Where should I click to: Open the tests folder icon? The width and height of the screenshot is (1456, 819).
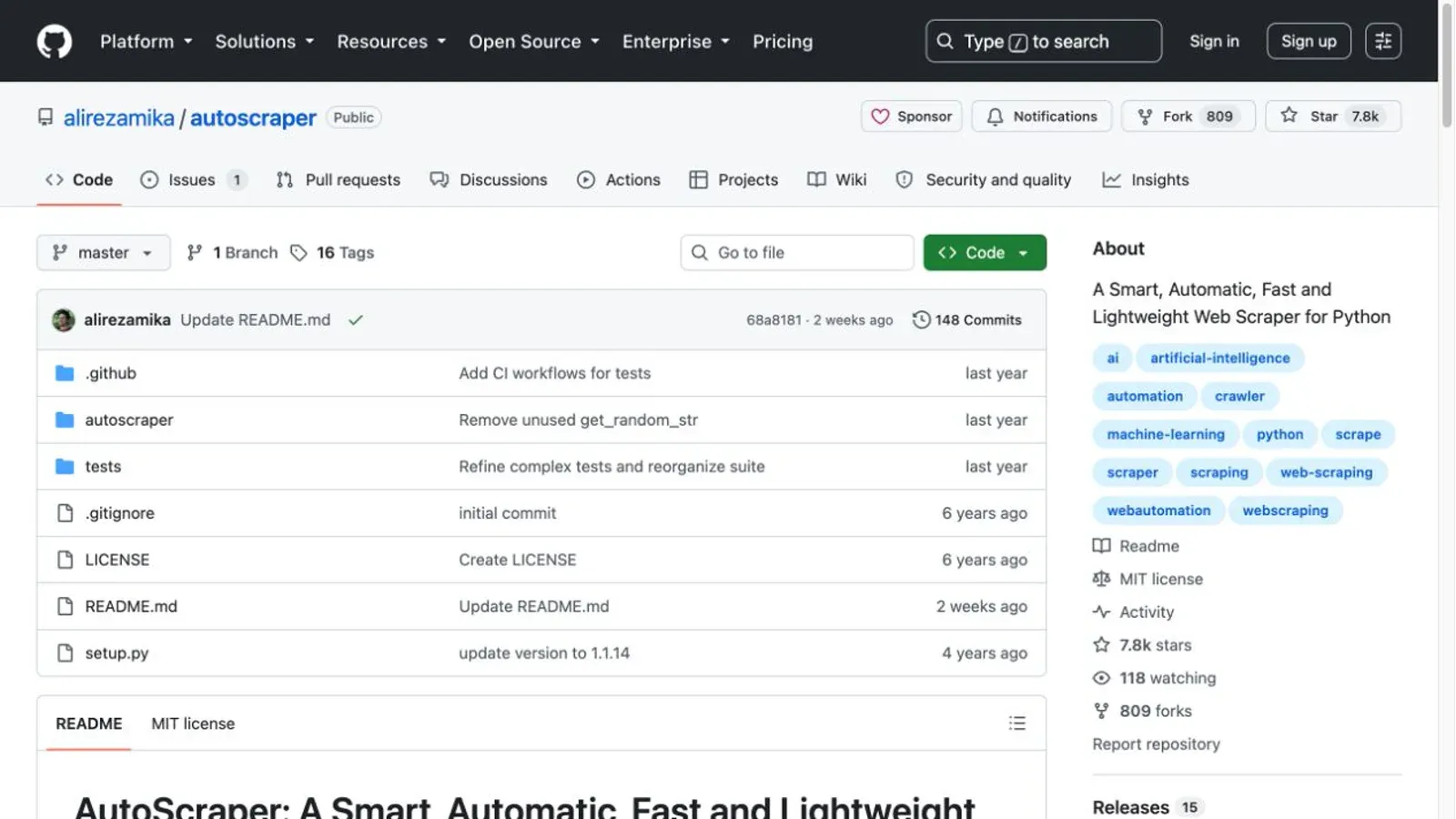click(x=65, y=467)
